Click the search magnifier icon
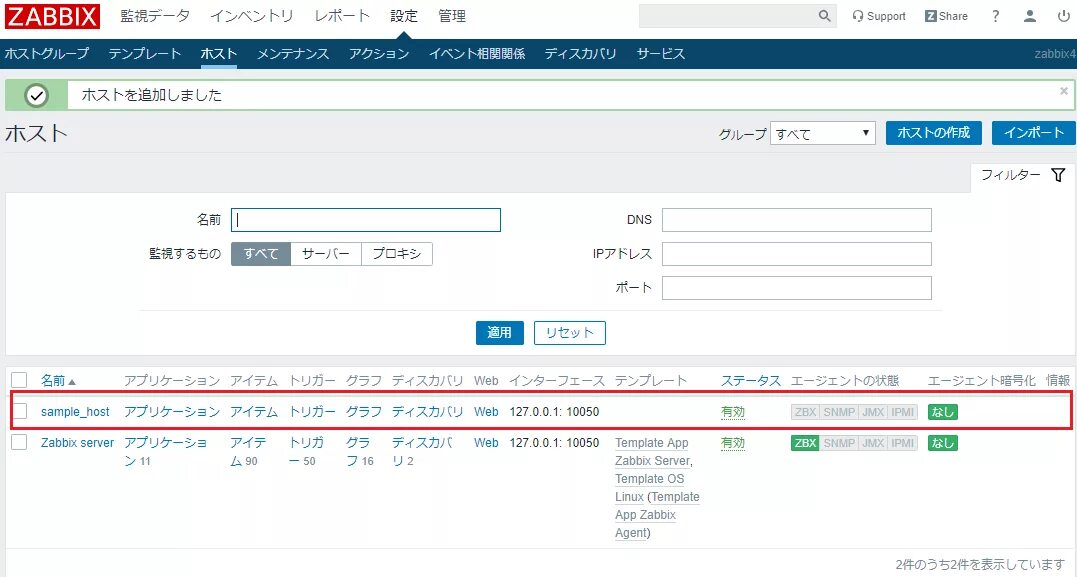 click(x=824, y=16)
